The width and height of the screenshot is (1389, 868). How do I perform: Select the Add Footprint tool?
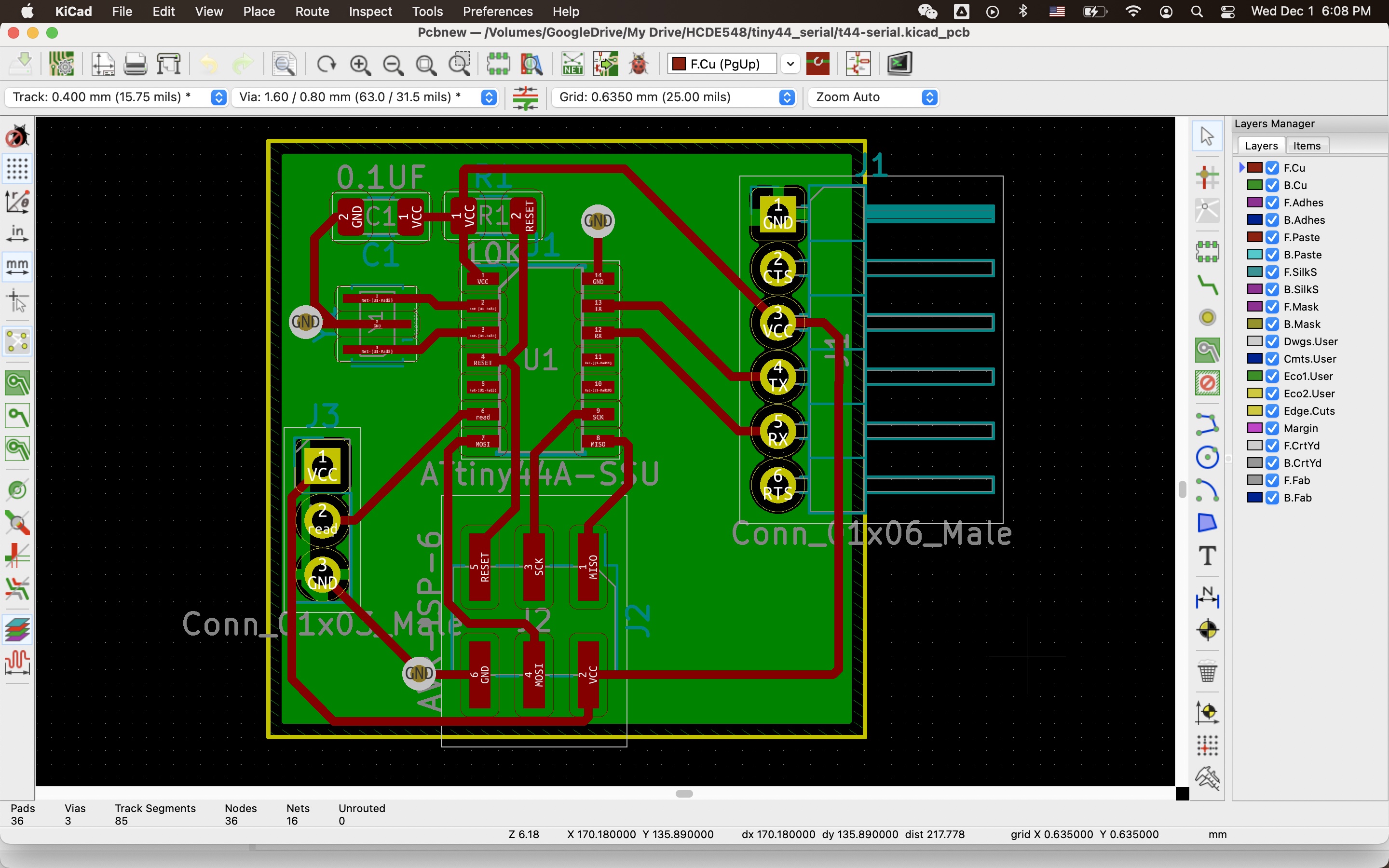coord(1208,251)
